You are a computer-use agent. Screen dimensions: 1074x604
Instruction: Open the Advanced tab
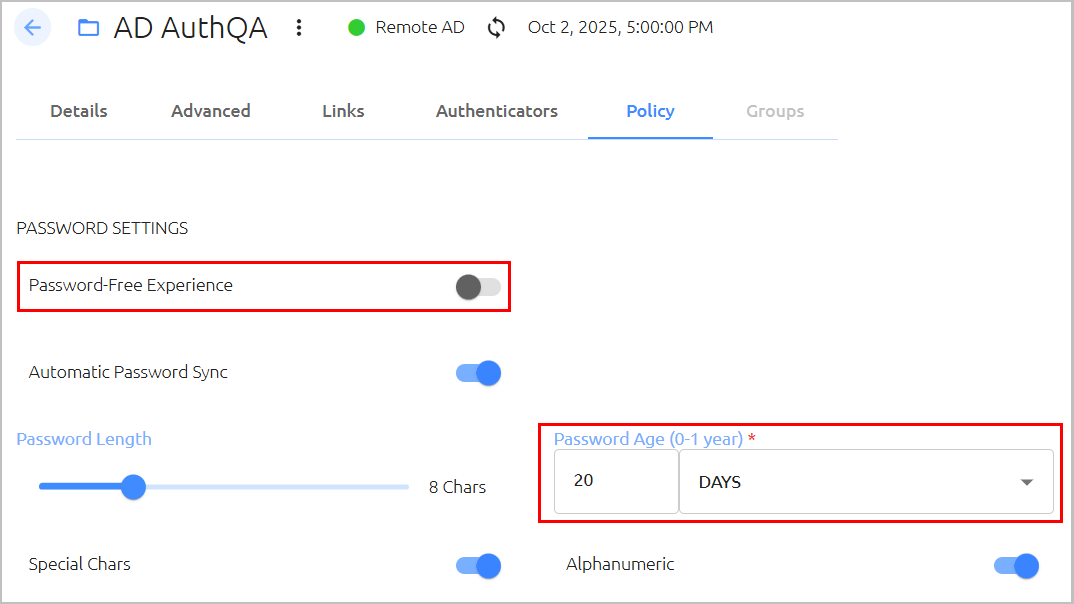pyautogui.click(x=211, y=111)
